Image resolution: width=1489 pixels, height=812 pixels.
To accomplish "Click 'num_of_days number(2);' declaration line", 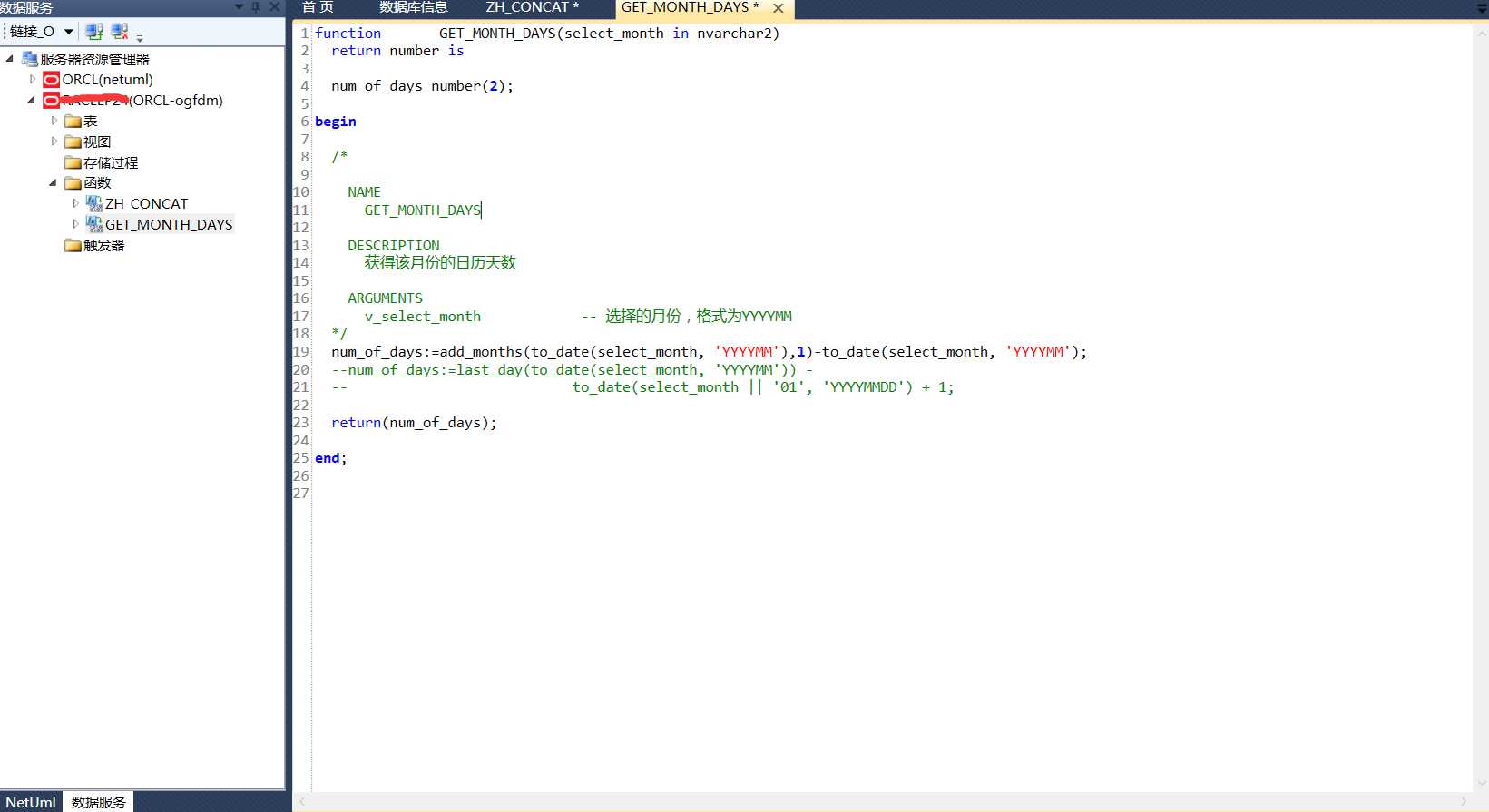I will click(x=423, y=86).
